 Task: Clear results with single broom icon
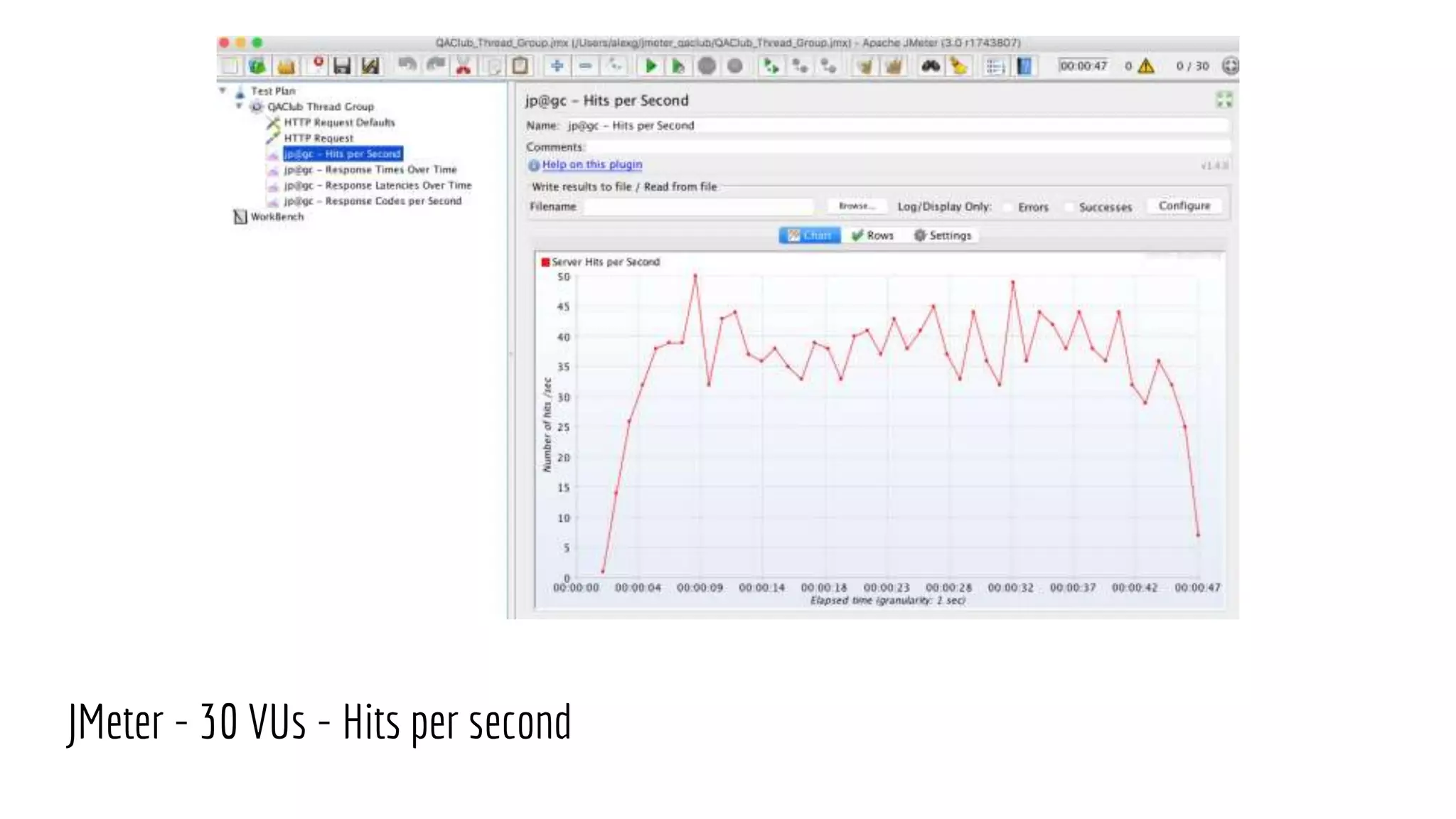click(x=864, y=66)
